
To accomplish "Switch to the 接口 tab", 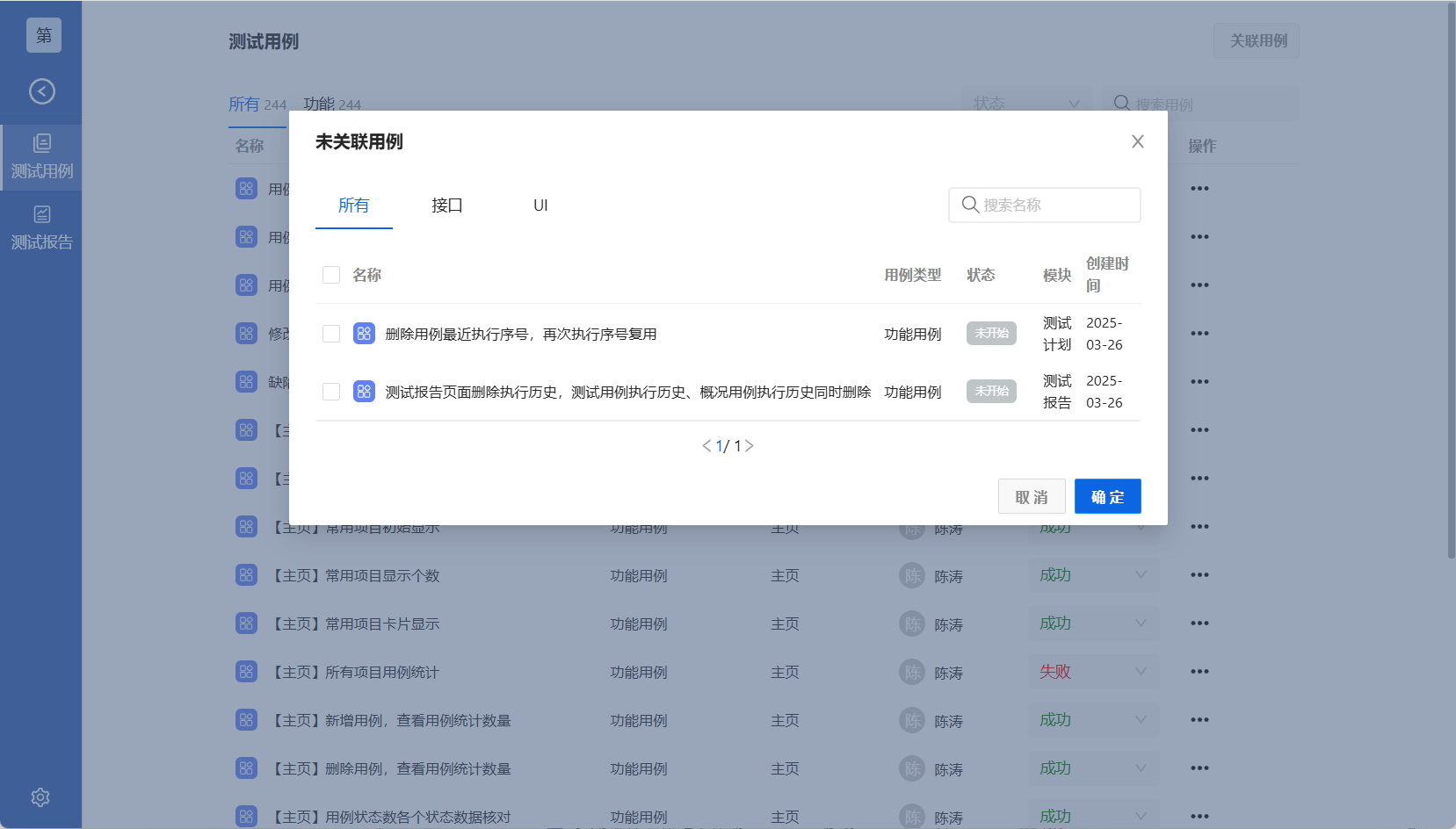I will click(447, 205).
